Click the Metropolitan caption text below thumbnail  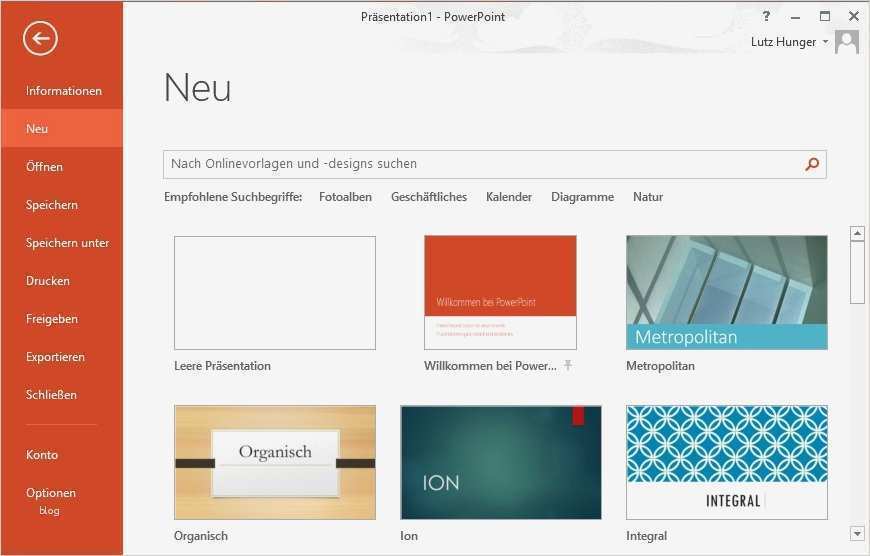pos(660,366)
